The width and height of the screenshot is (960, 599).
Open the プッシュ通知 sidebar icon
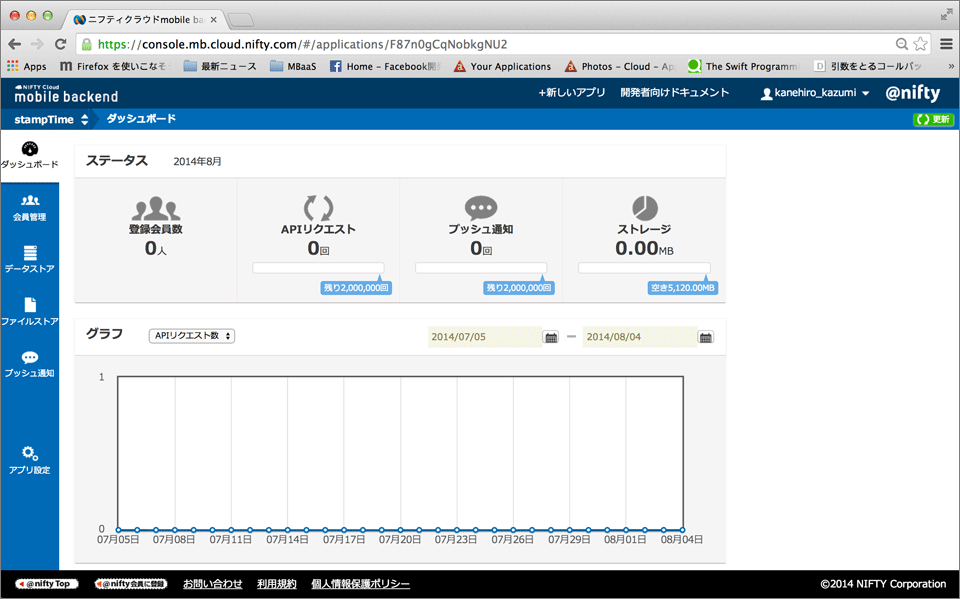tap(29, 358)
